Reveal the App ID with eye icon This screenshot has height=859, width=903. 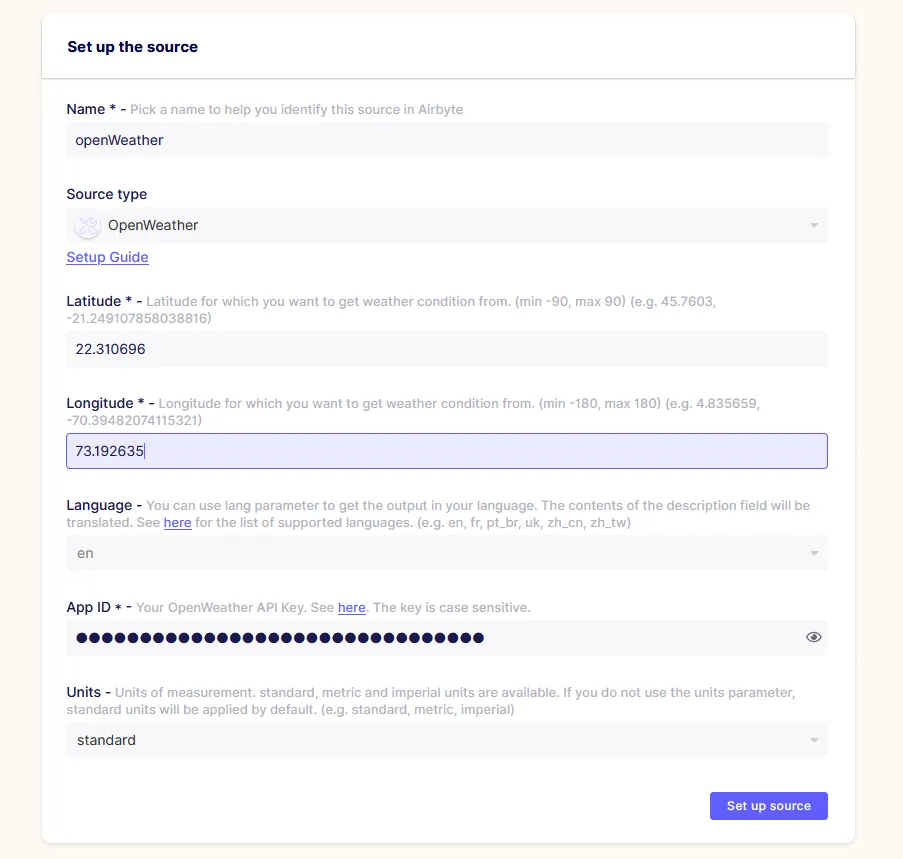813,637
